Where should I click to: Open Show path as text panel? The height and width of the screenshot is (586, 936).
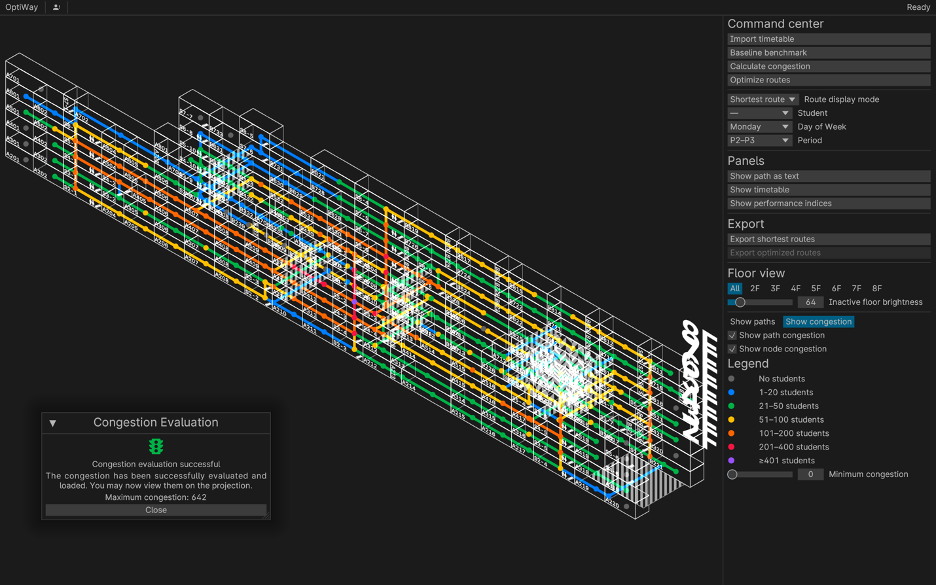[x=829, y=176]
